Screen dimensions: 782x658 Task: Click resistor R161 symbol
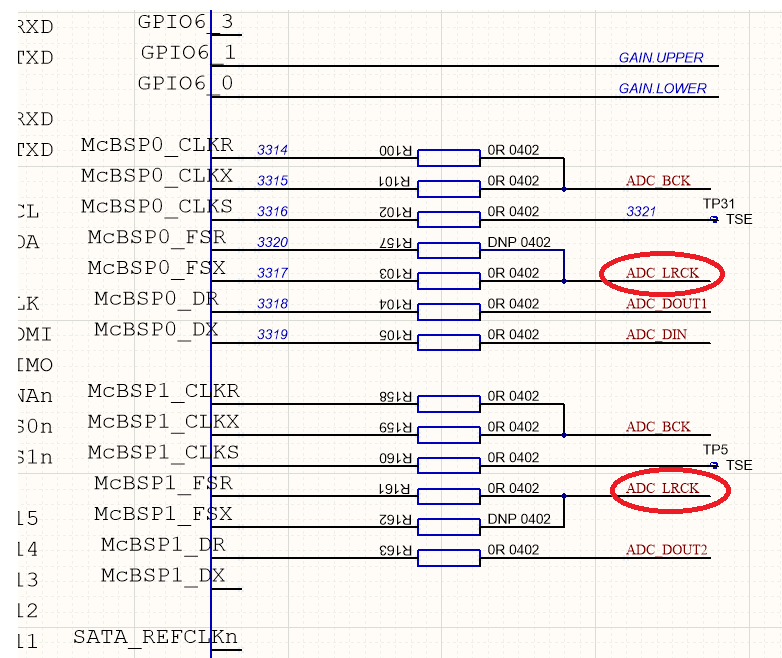point(449,496)
